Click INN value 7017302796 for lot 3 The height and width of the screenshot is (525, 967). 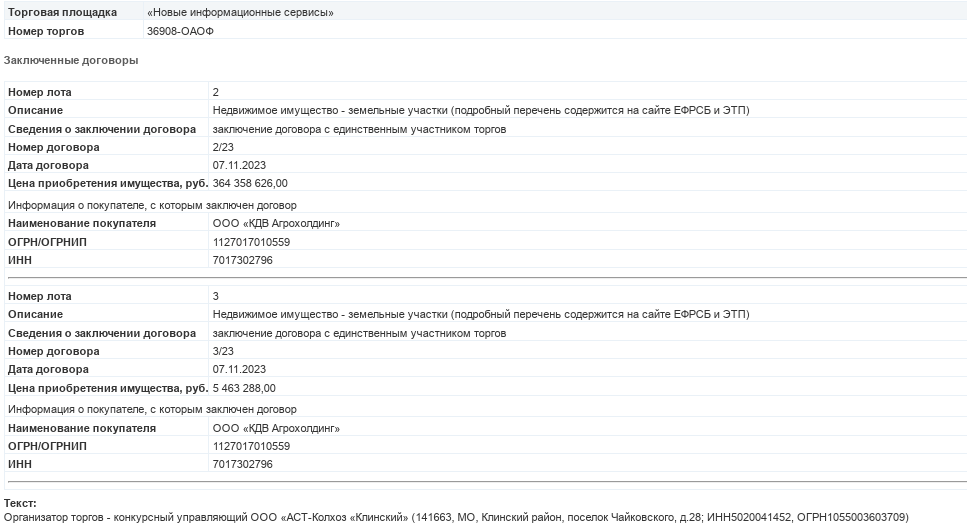tap(243, 464)
